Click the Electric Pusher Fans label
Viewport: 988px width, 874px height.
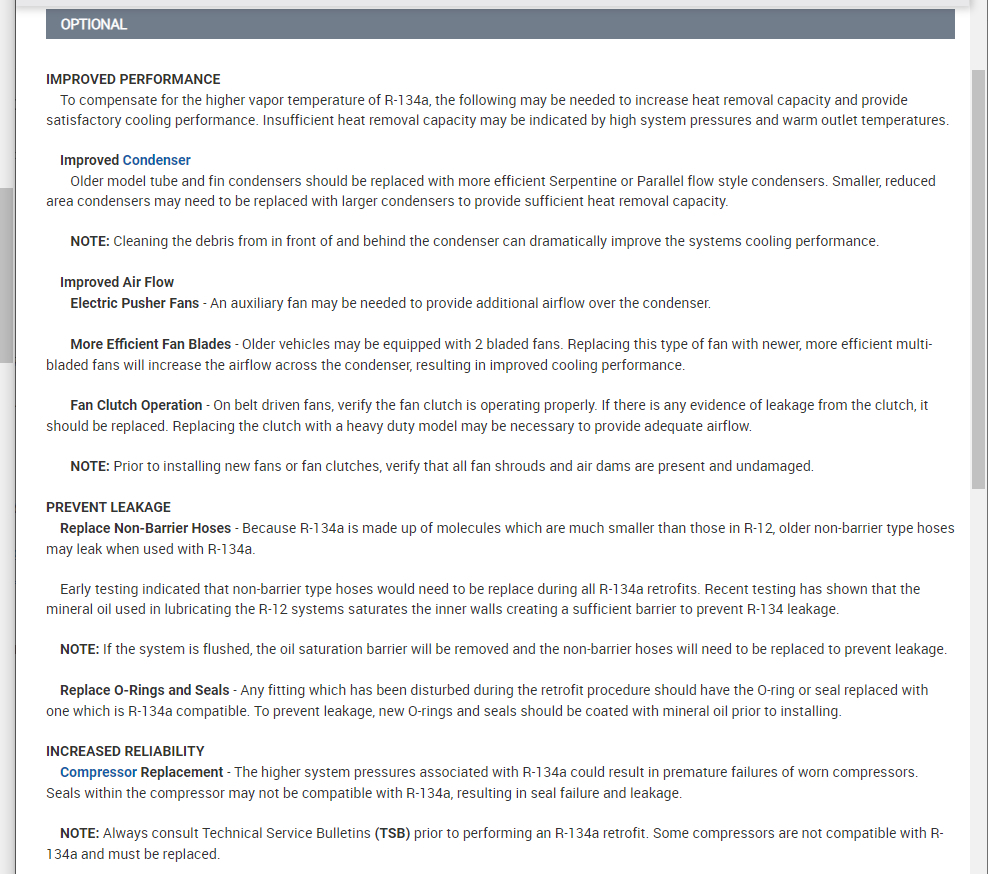tap(134, 303)
